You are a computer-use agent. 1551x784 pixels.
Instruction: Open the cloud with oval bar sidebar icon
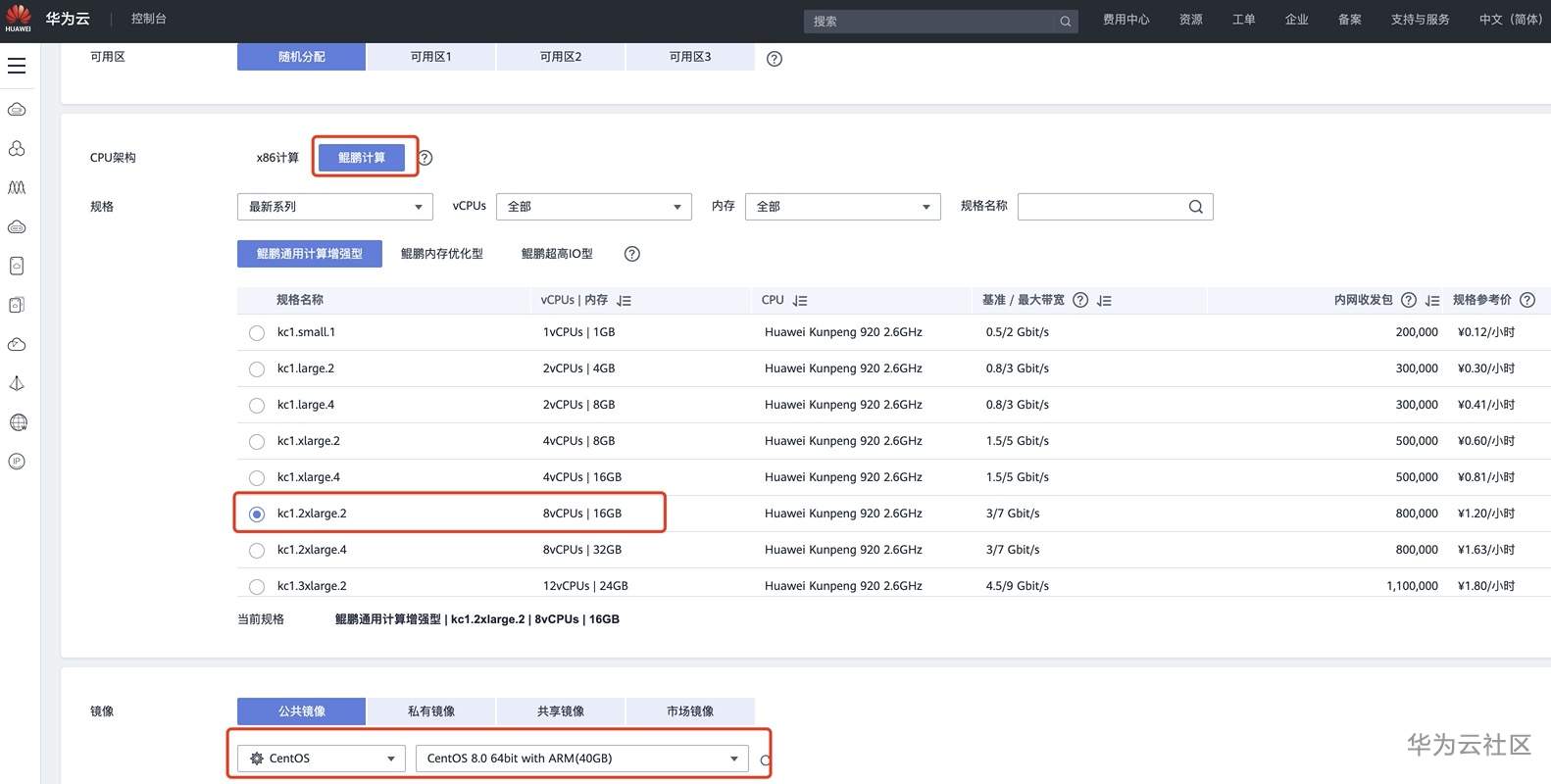click(x=17, y=226)
